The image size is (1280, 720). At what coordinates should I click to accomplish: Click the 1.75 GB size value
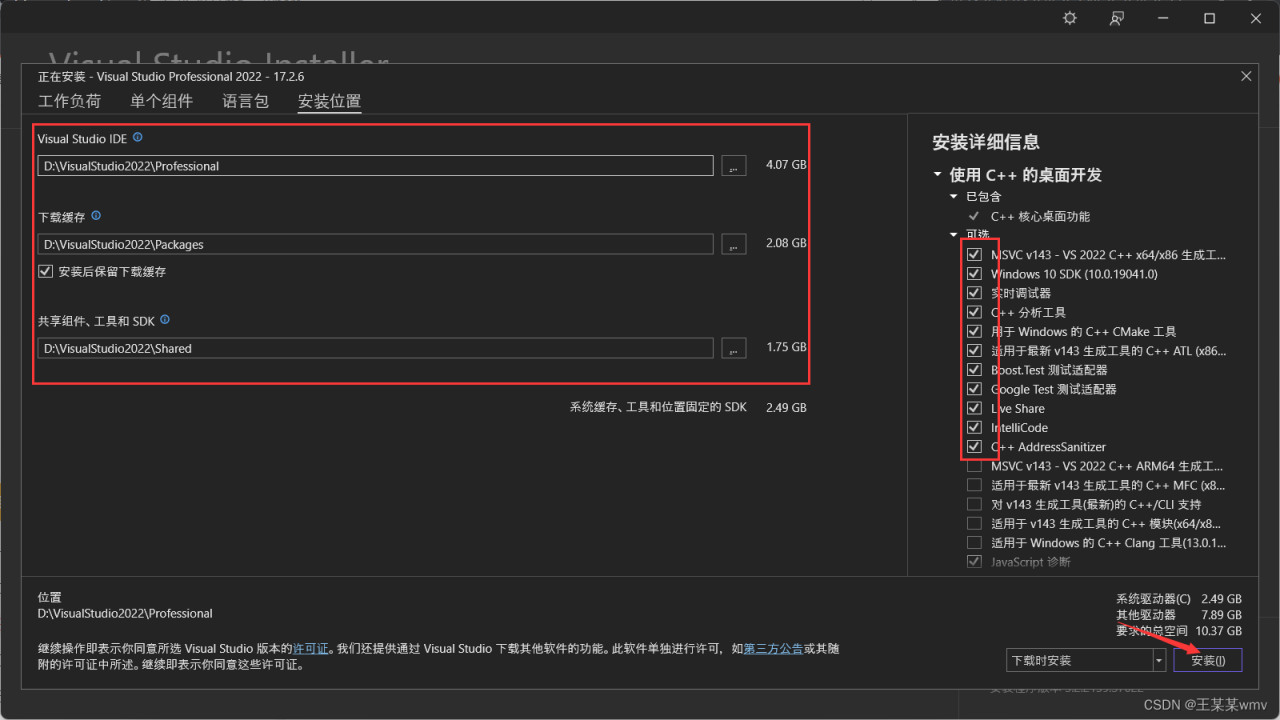coord(786,347)
